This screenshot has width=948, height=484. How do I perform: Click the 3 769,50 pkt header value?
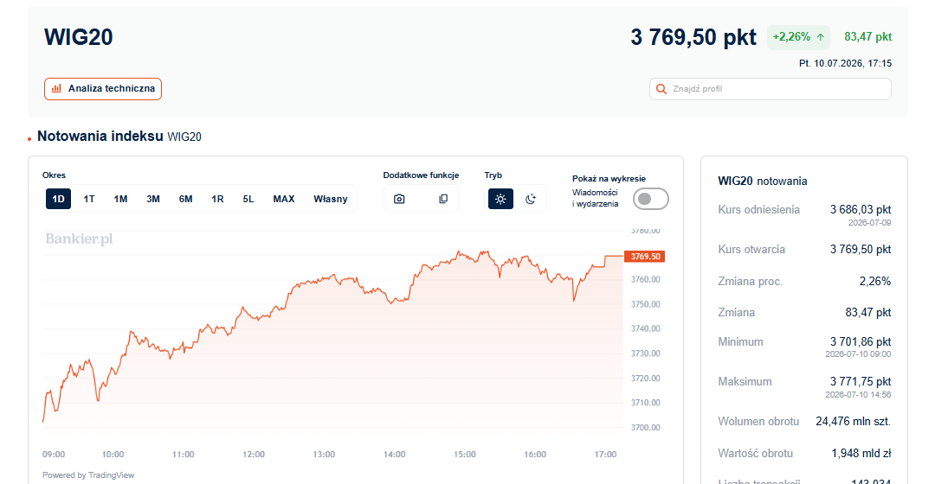693,37
